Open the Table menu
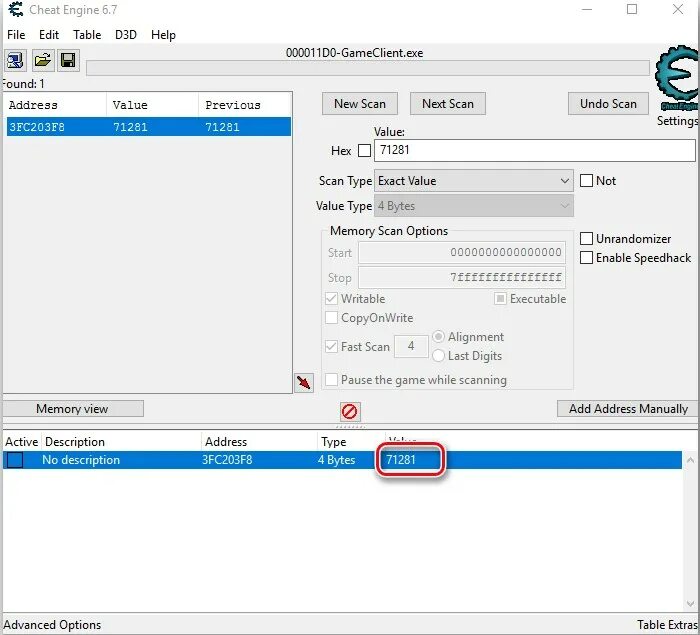The image size is (700, 635). point(87,35)
